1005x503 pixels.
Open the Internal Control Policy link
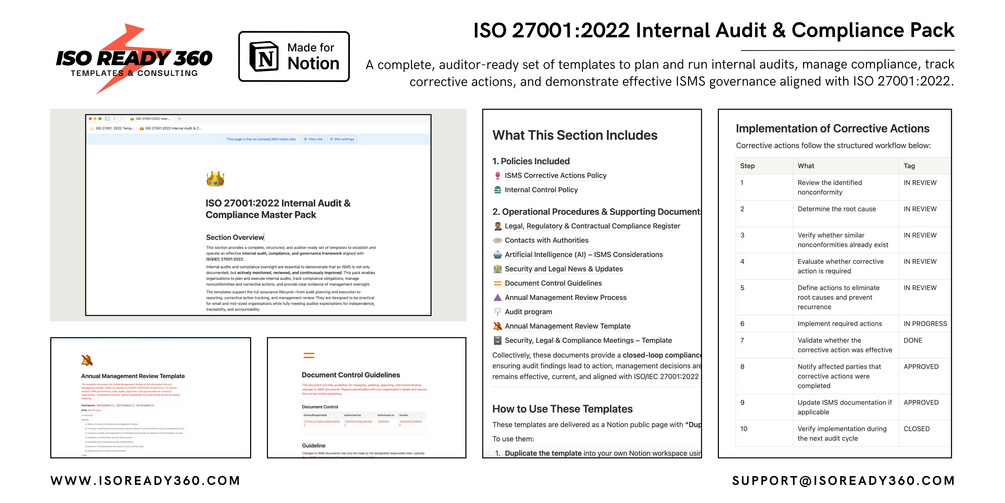tap(541, 190)
